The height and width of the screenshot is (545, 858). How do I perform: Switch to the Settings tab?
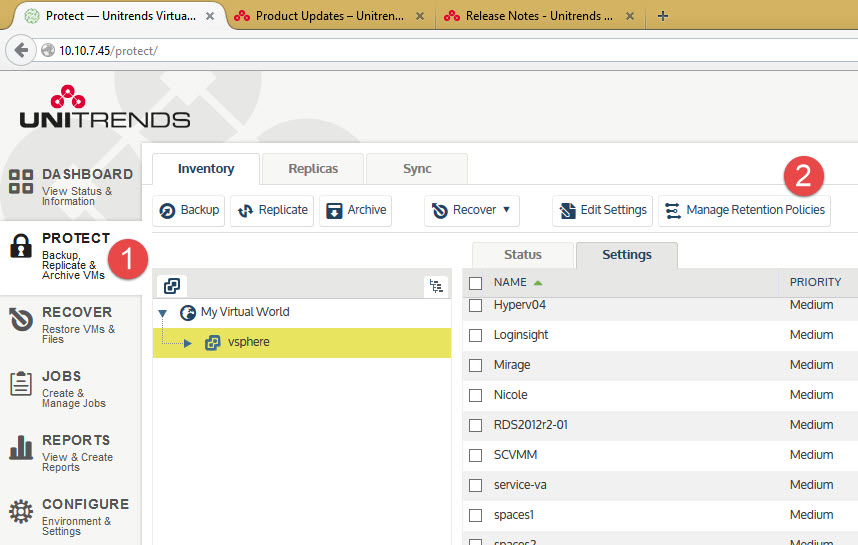[627, 255]
